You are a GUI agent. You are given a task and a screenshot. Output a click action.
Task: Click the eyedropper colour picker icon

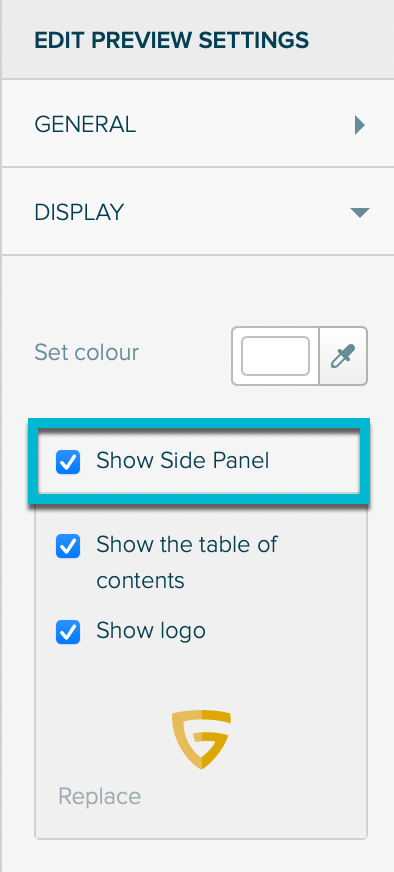coord(343,356)
